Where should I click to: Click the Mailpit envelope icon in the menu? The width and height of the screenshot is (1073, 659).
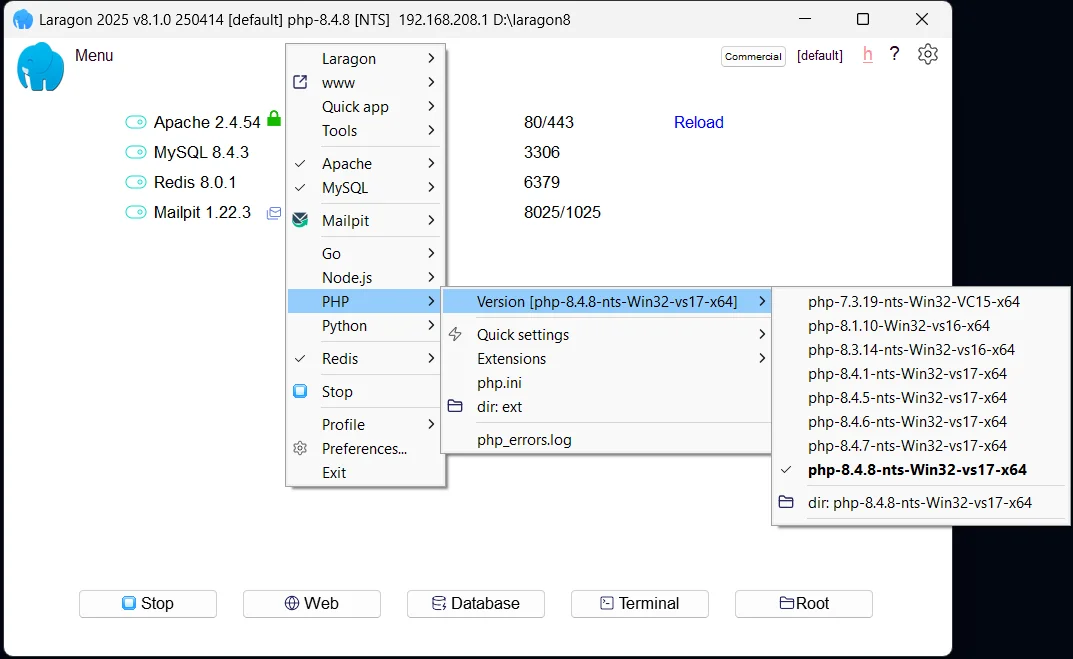click(300, 220)
